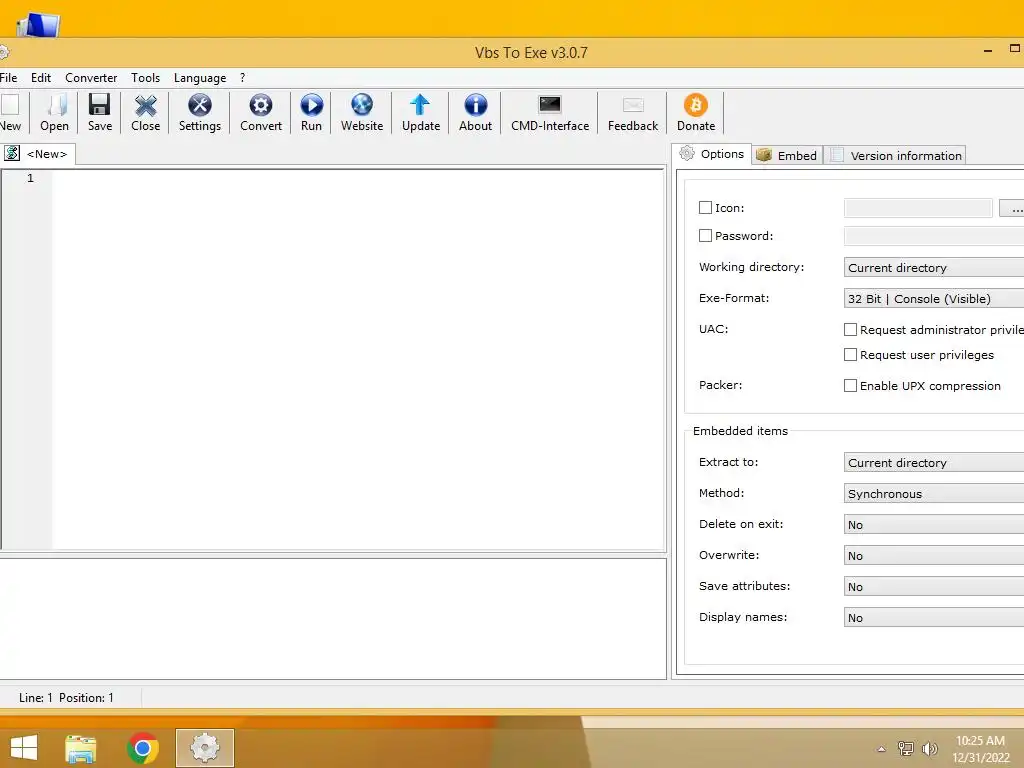Screen dimensions: 1024x768
Task: Switch to the Options tab
Action: 712,154
